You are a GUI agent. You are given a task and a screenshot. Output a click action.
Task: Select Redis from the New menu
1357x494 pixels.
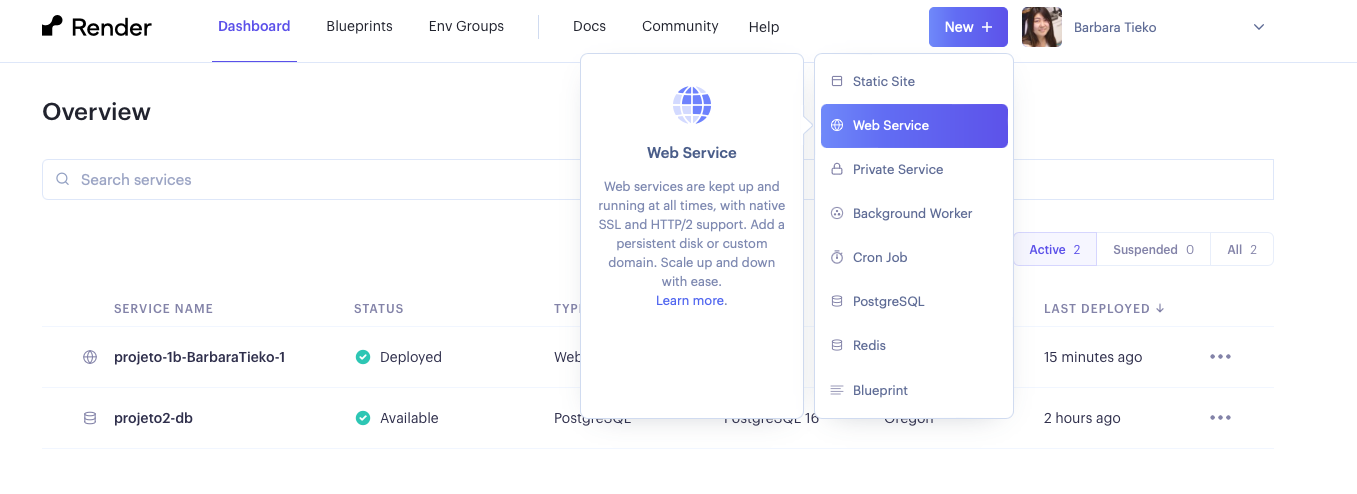click(x=914, y=345)
